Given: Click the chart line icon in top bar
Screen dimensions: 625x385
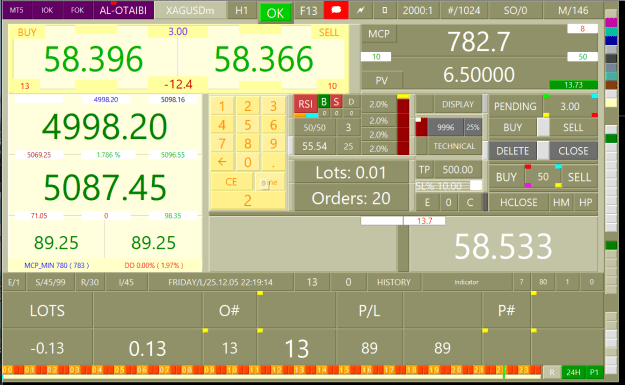Looking at the screenshot, I should tap(361, 10).
